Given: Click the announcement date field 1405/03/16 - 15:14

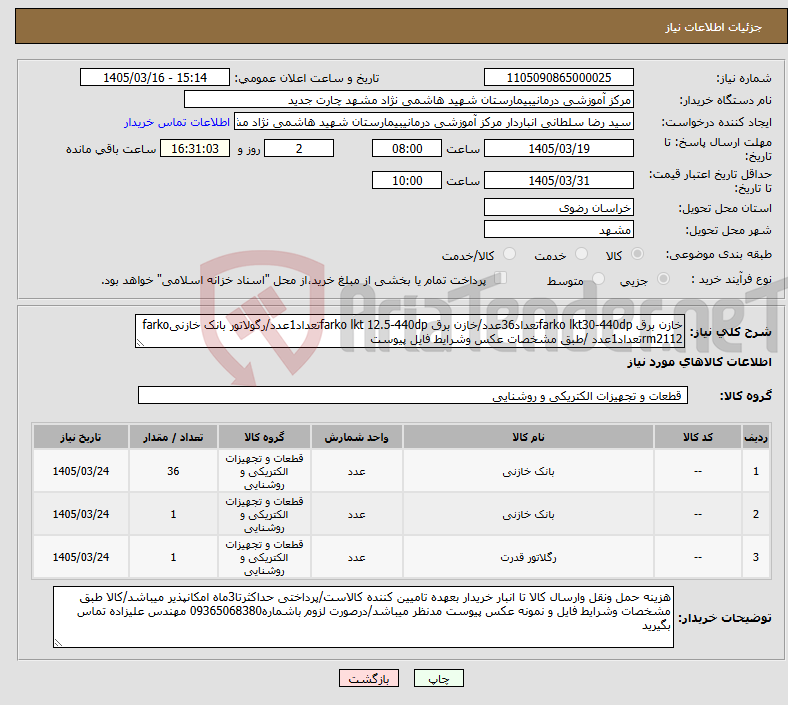Looking at the screenshot, I should (x=155, y=77).
